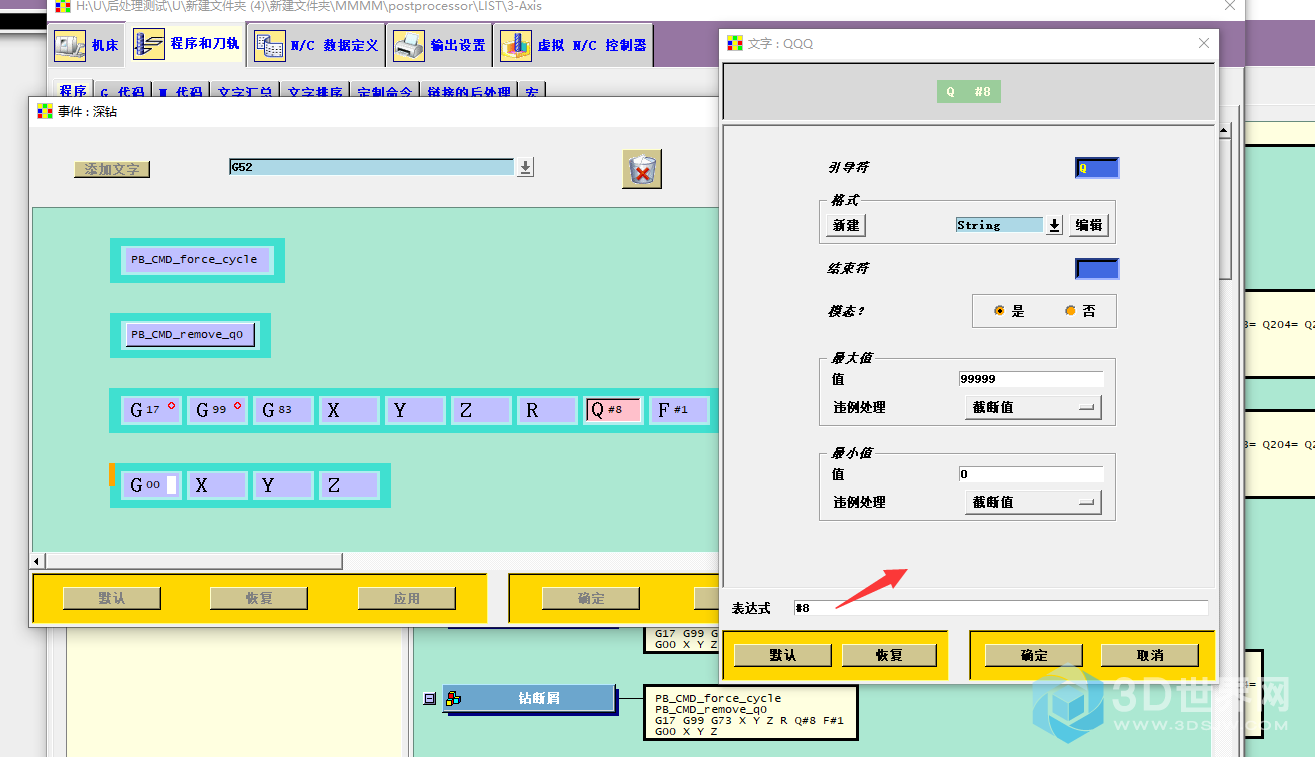This screenshot has height=757, width=1315.
Task: Close the 文字: QQQ dialog window
Action: click(x=1204, y=43)
